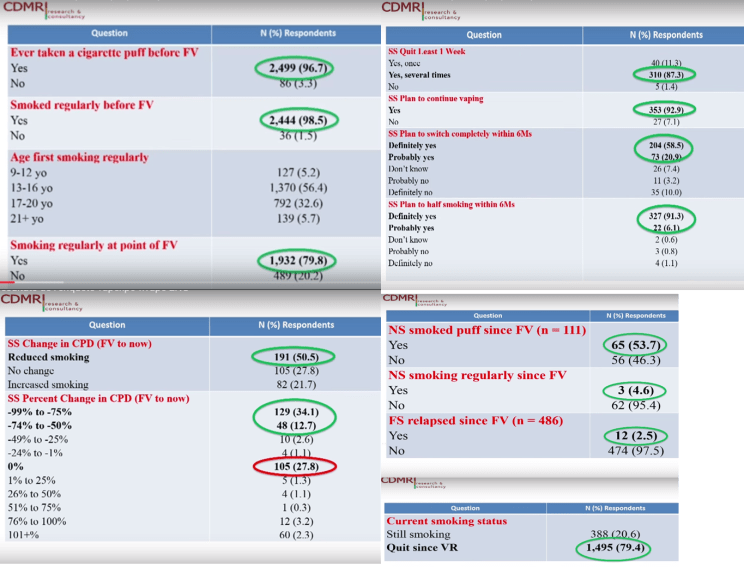Click 'Quit since VR' row label
The image size is (744, 567).
(419, 549)
